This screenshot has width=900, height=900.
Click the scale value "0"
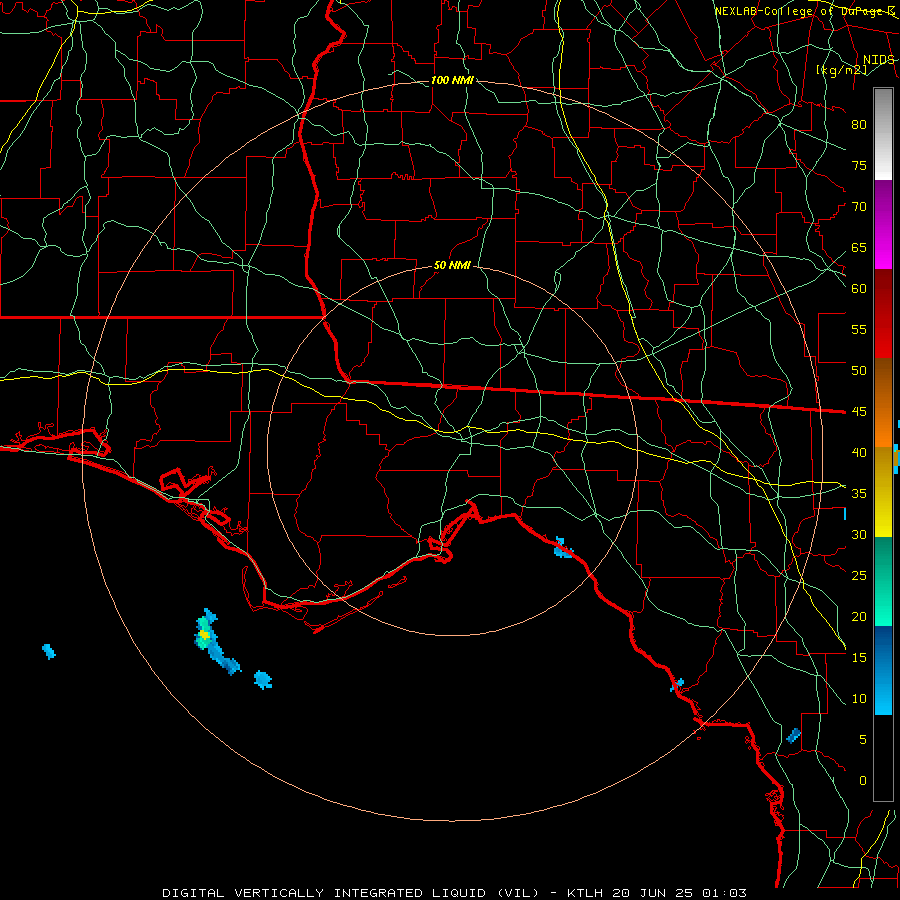(863, 781)
